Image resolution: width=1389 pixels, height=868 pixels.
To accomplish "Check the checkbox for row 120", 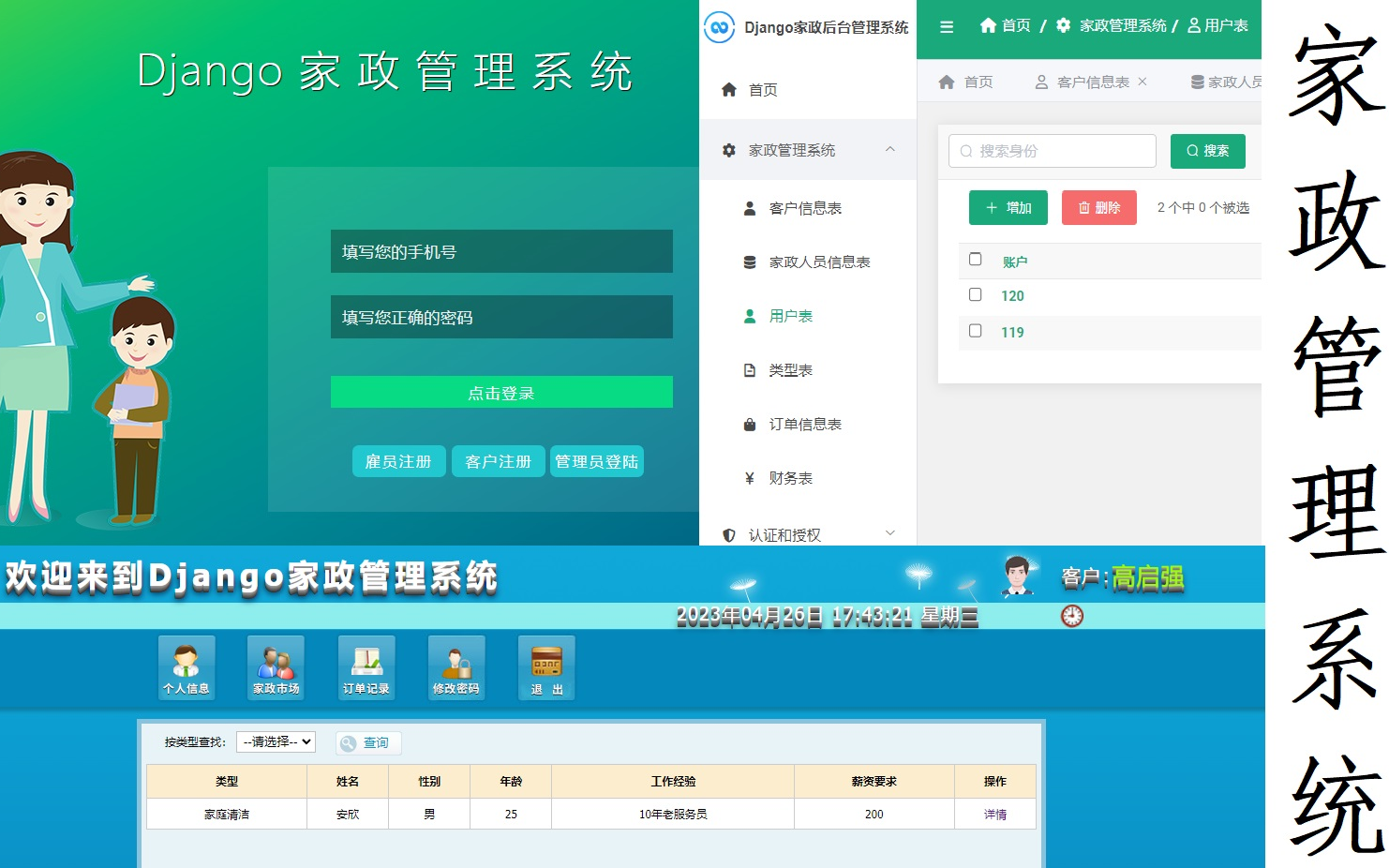I will [975, 294].
